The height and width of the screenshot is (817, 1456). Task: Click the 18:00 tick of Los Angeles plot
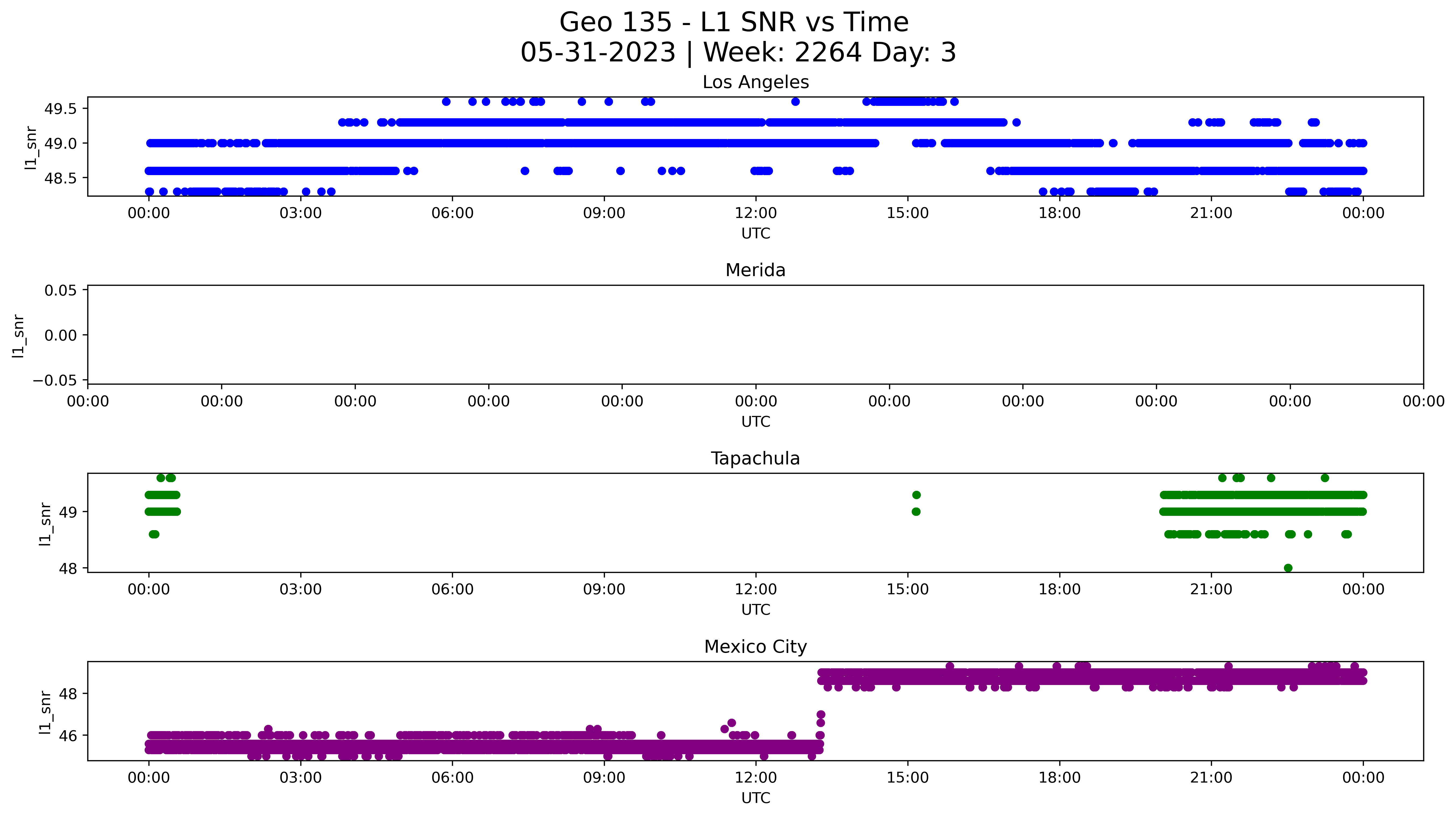tap(1059, 213)
